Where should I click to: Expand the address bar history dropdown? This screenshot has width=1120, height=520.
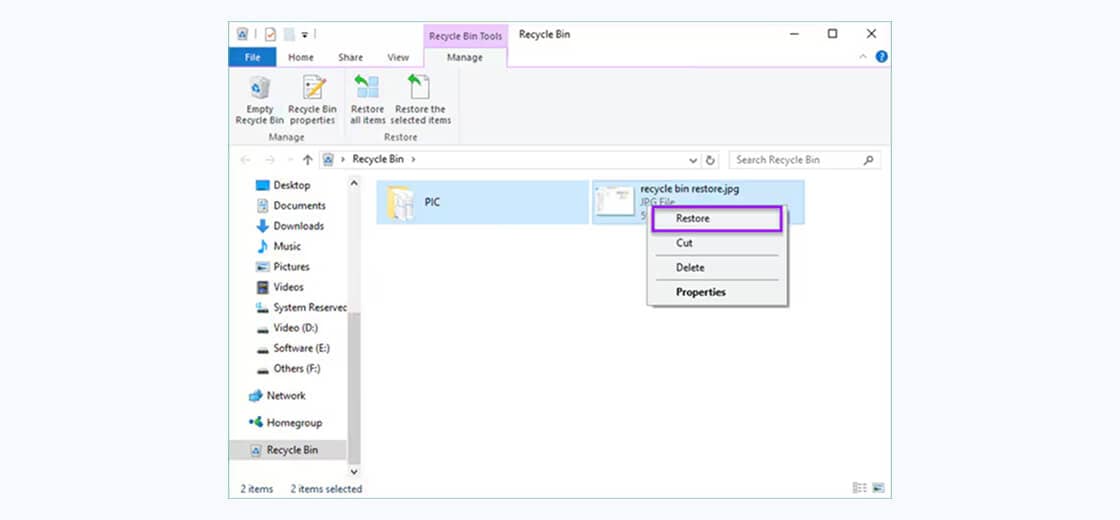[x=693, y=160]
